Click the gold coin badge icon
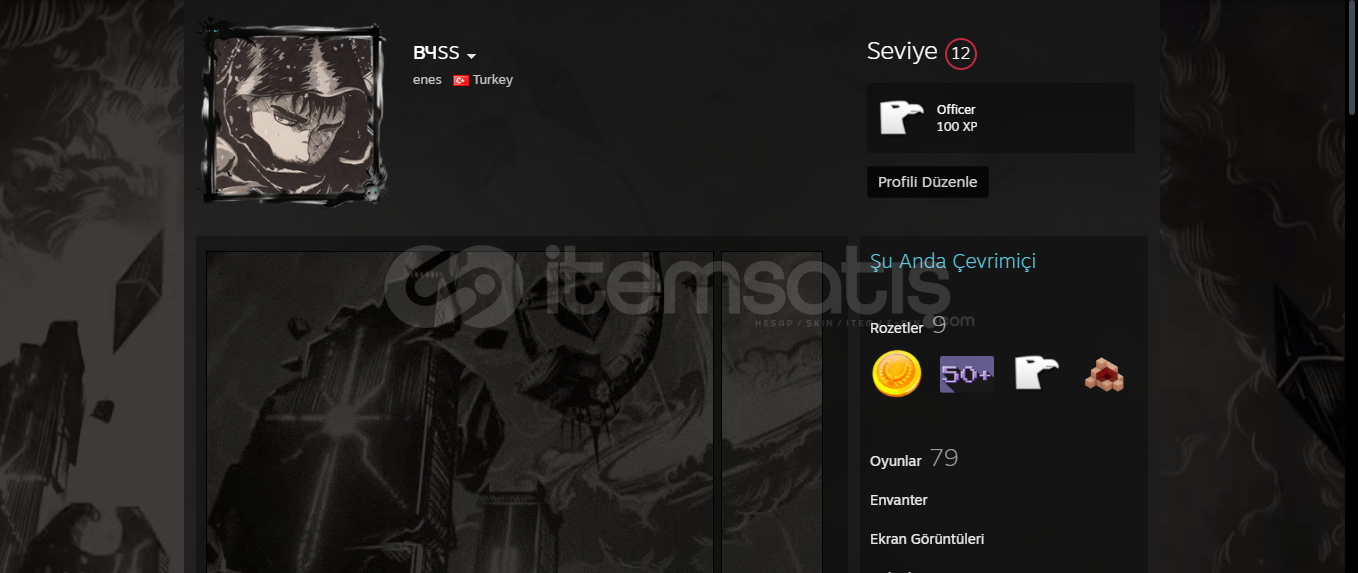This screenshot has width=1358, height=573. tap(896, 374)
